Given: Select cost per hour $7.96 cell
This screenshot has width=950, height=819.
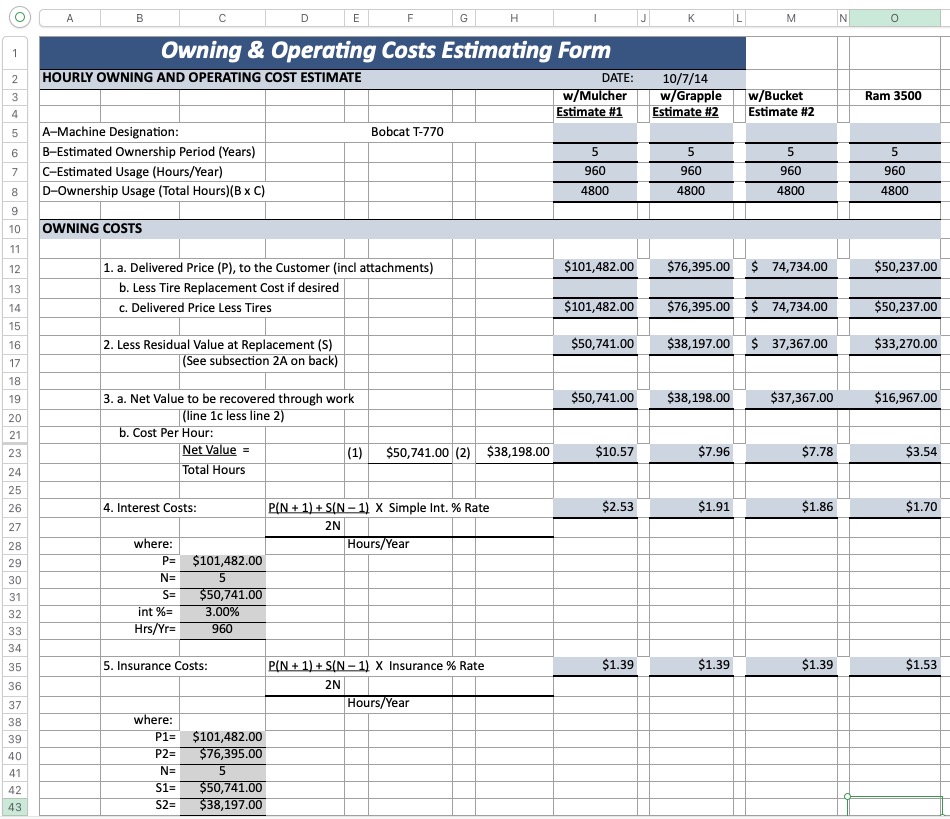Looking at the screenshot, I should click(x=691, y=452).
